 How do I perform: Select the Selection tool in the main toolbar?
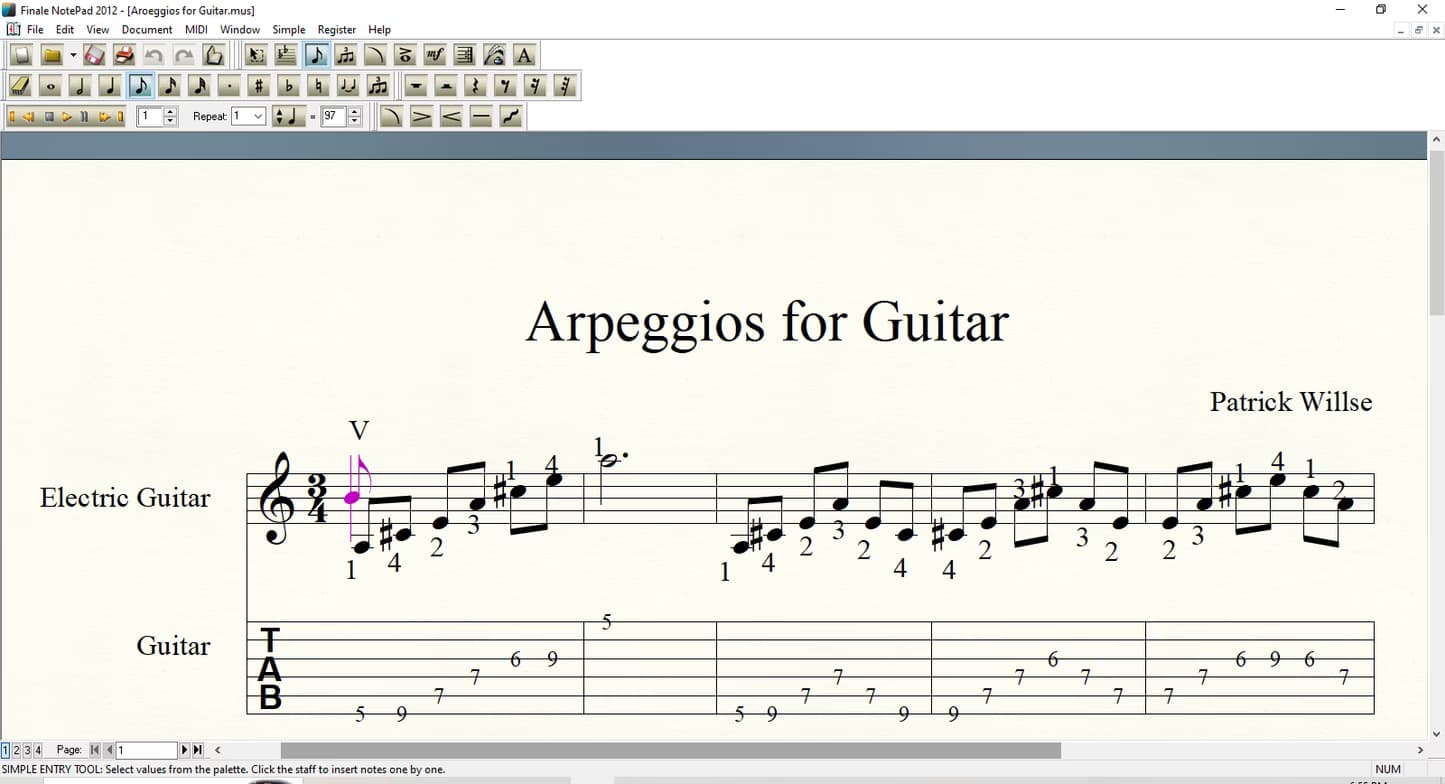point(255,55)
